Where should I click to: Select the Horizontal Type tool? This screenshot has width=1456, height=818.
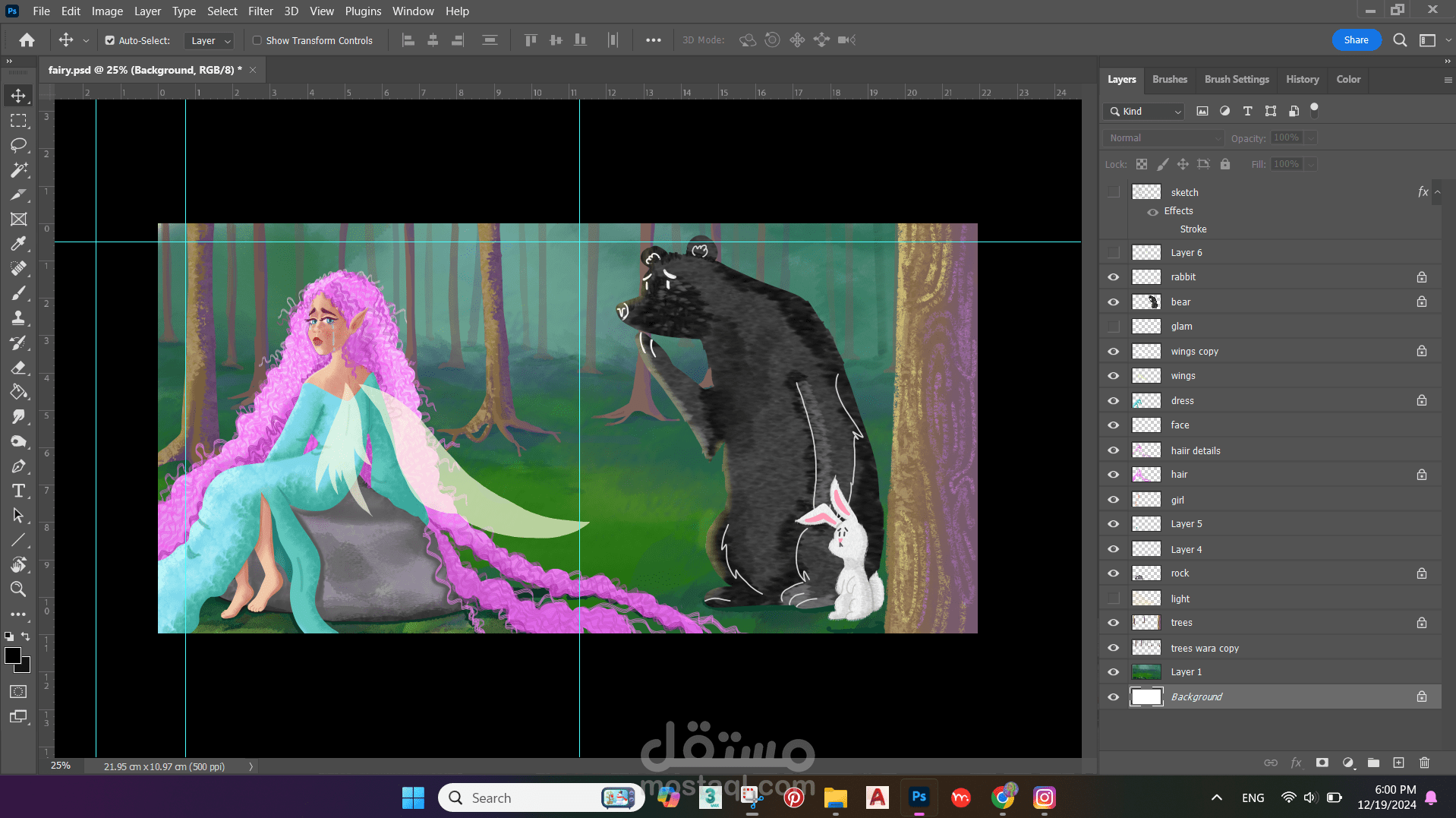click(x=18, y=491)
